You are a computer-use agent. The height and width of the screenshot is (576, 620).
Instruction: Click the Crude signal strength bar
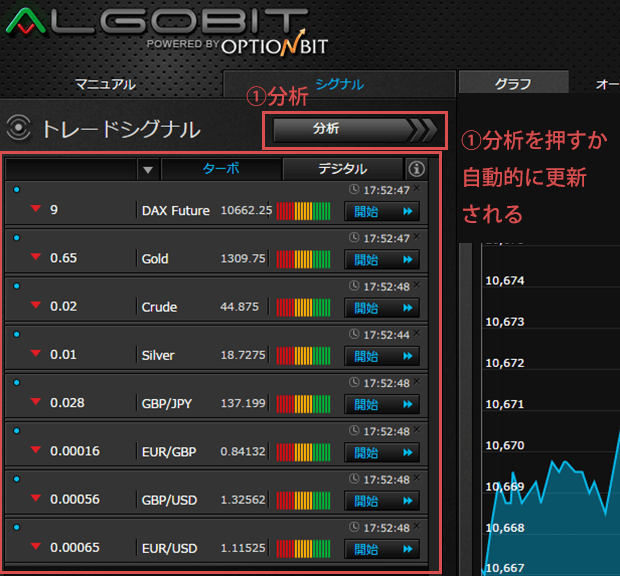tap(303, 308)
